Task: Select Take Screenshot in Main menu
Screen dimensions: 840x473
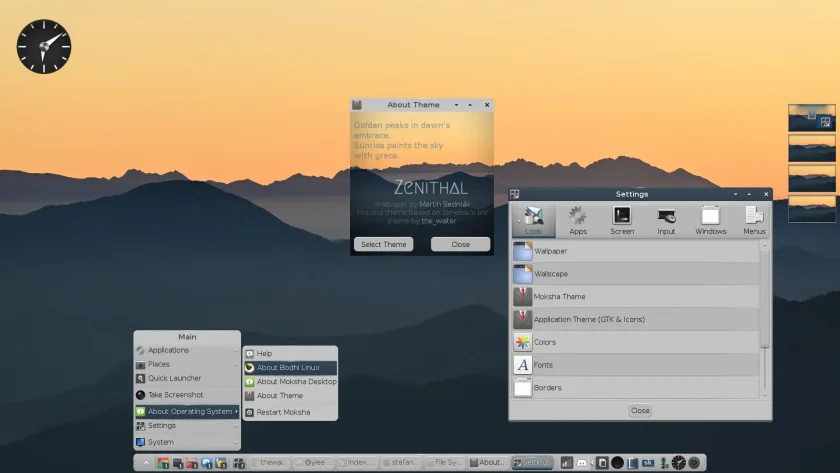Action: tap(187, 395)
